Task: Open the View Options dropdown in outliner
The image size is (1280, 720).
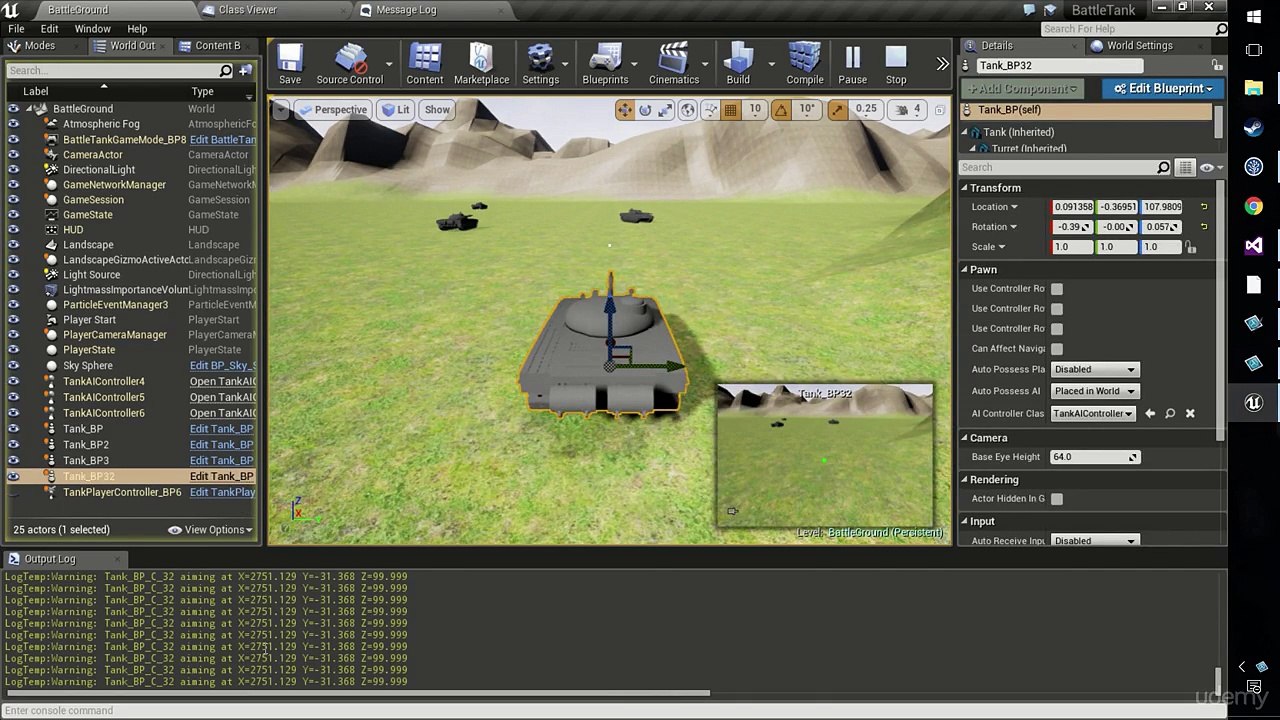Action: pos(211,530)
